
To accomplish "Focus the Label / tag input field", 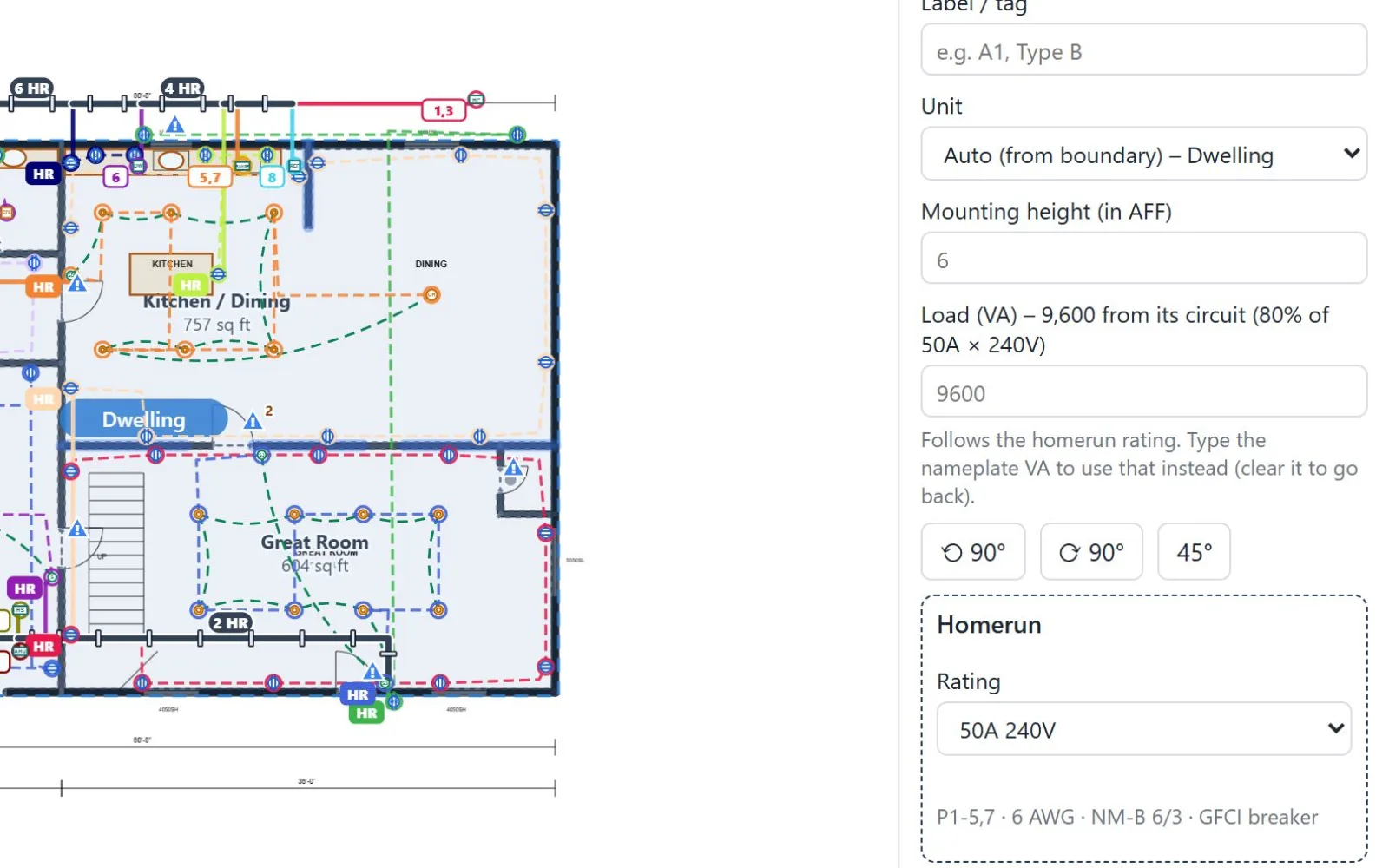I will [x=1143, y=50].
